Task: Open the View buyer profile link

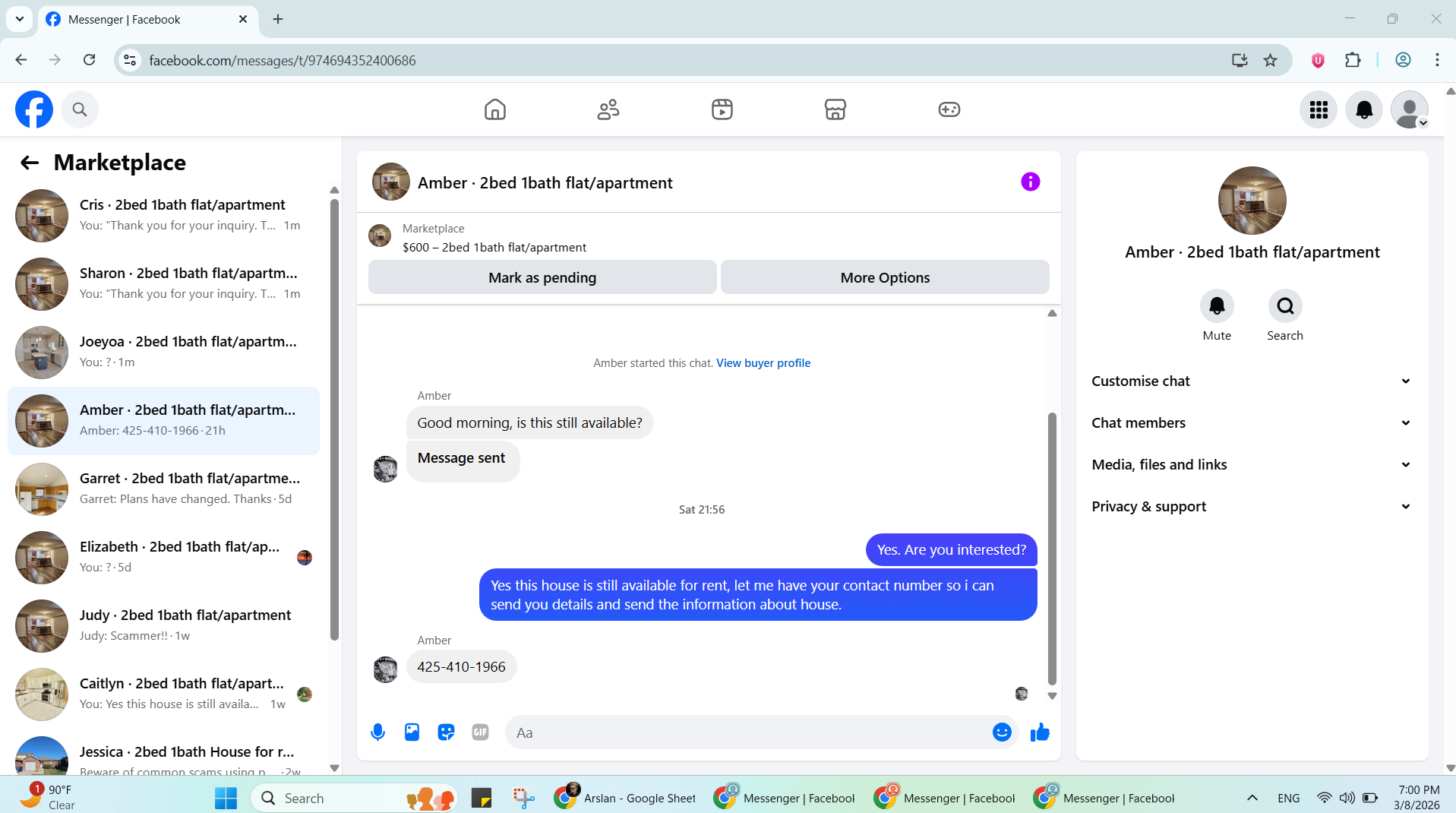Action: click(x=763, y=363)
